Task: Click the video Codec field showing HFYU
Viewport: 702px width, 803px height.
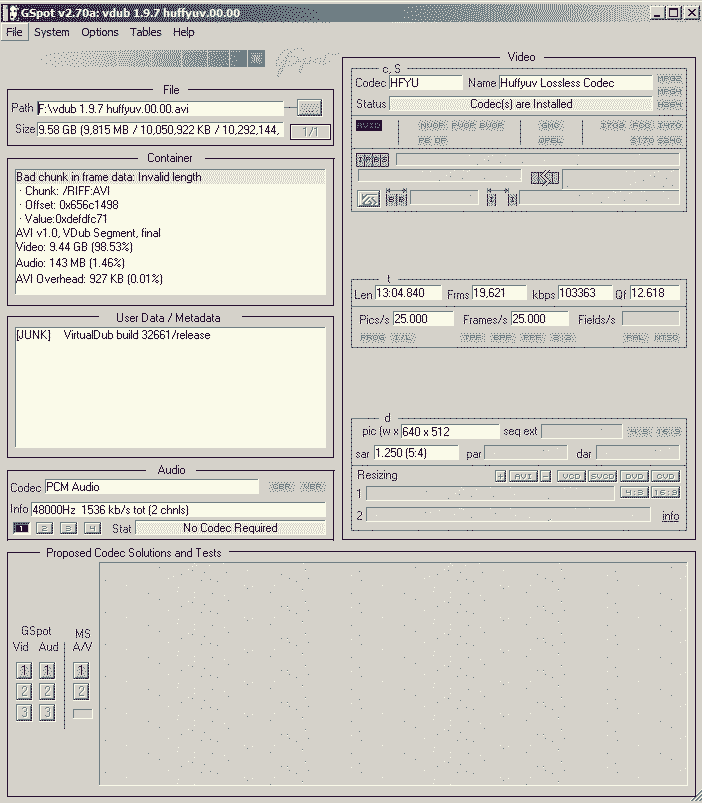Action: (x=426, y=83)
